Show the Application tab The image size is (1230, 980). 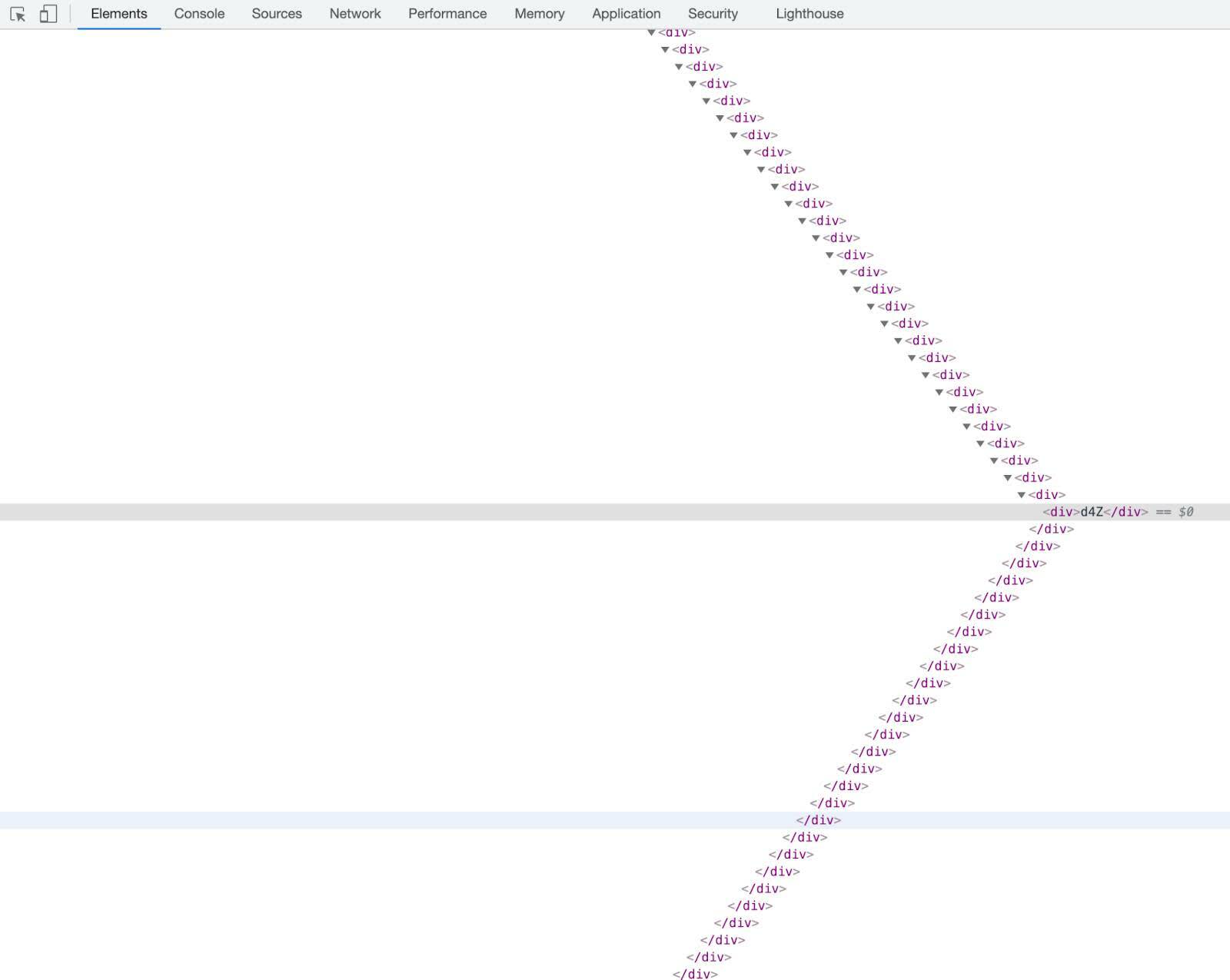(627, 14)
